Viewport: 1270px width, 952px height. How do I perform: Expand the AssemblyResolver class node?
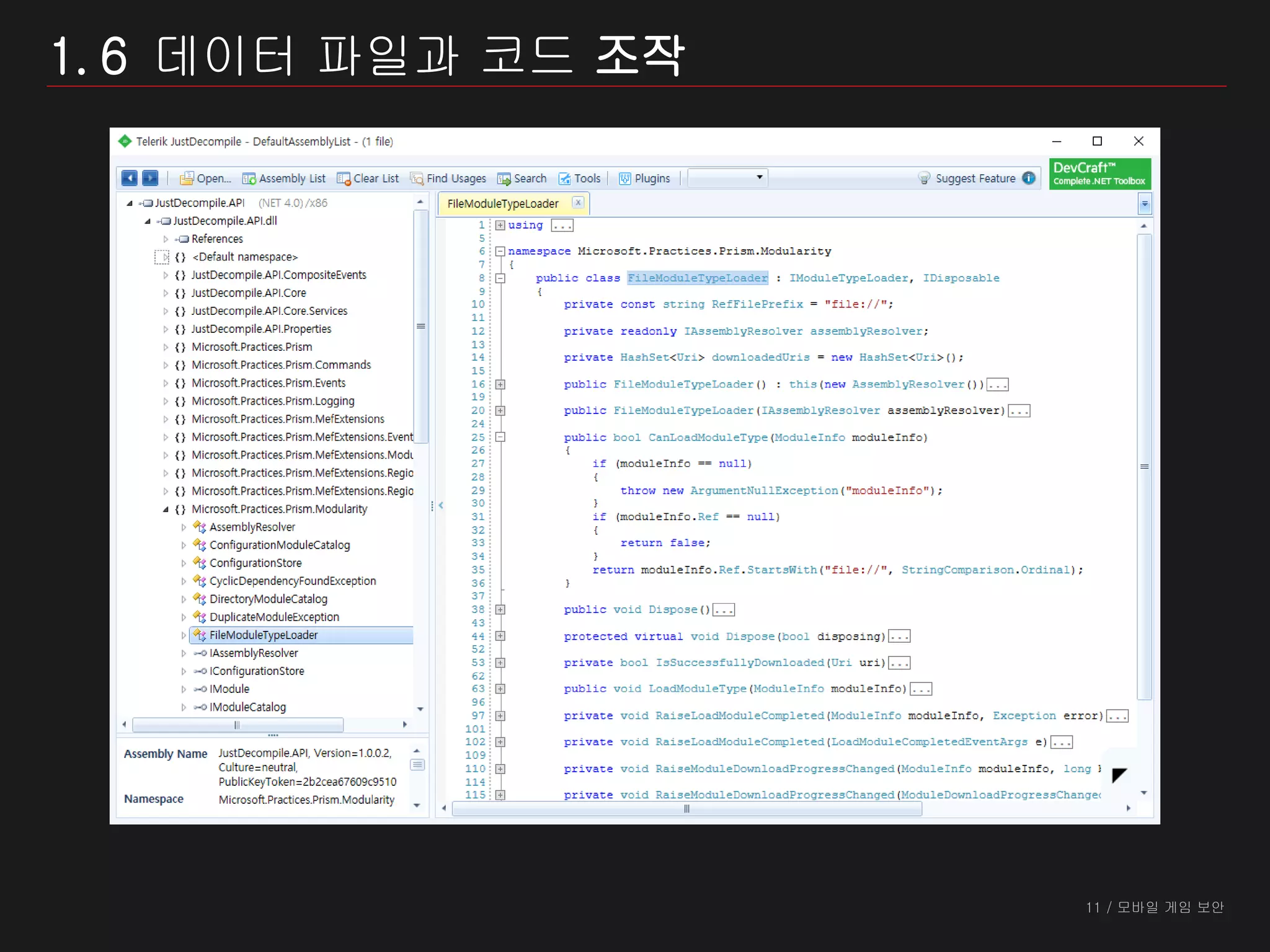[x=184, y=527]
